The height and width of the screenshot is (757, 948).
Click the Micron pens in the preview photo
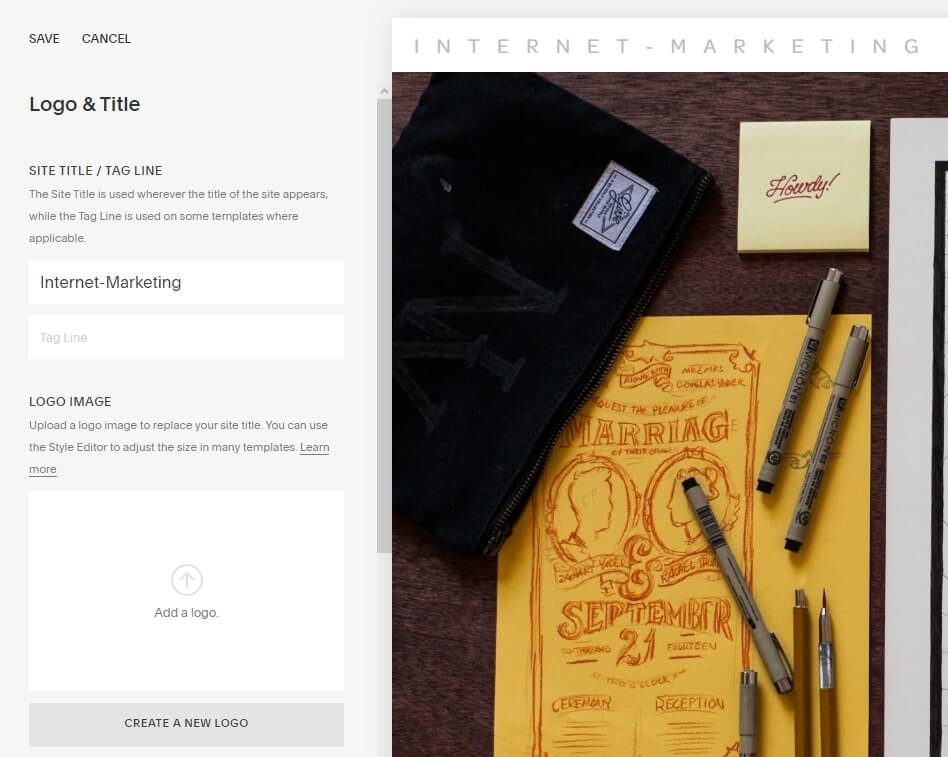click(x=813, y=411)
